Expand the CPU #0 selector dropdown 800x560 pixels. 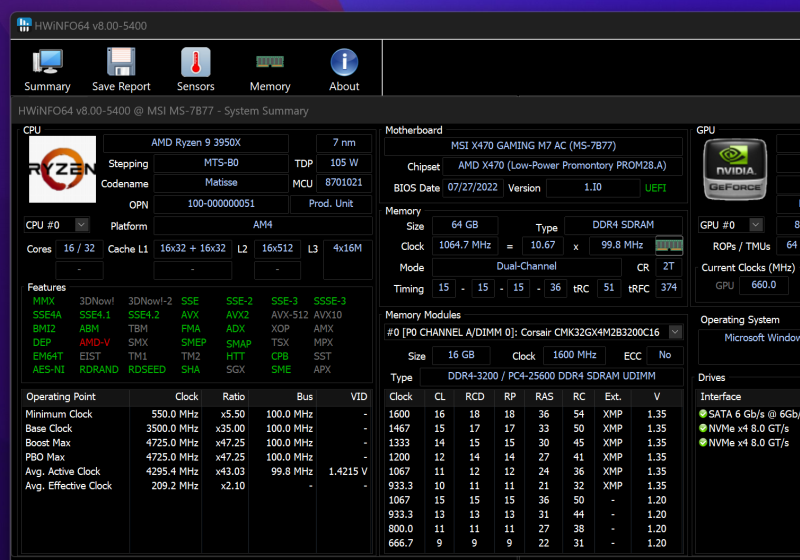pyautogui.click(x=81, y=226)
